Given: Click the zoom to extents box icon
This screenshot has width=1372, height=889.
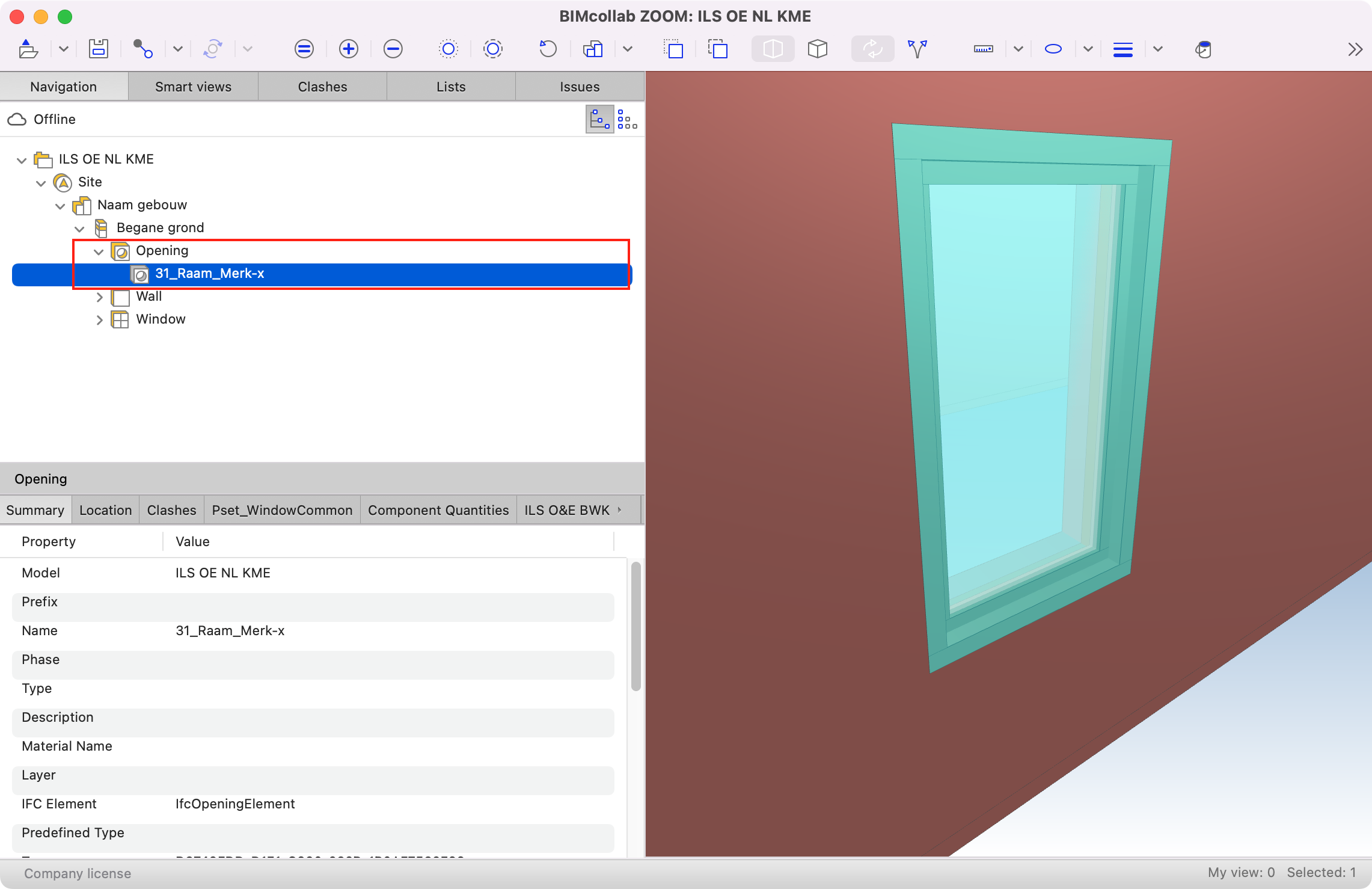Looking at the screenshot, I should point(718,49).
